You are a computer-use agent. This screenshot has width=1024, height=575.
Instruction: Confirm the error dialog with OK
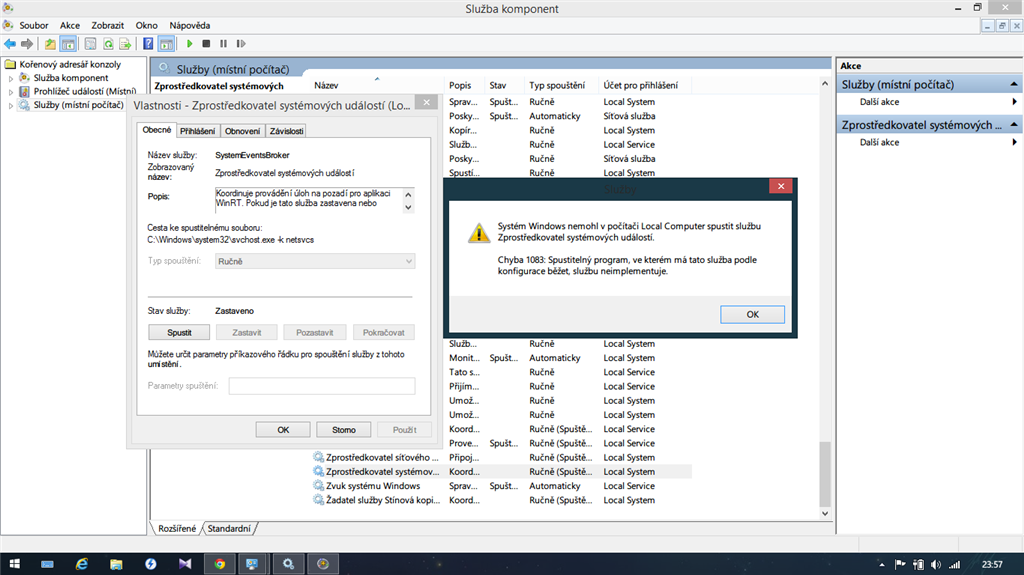pyautogui.click(x=752, y=314)
